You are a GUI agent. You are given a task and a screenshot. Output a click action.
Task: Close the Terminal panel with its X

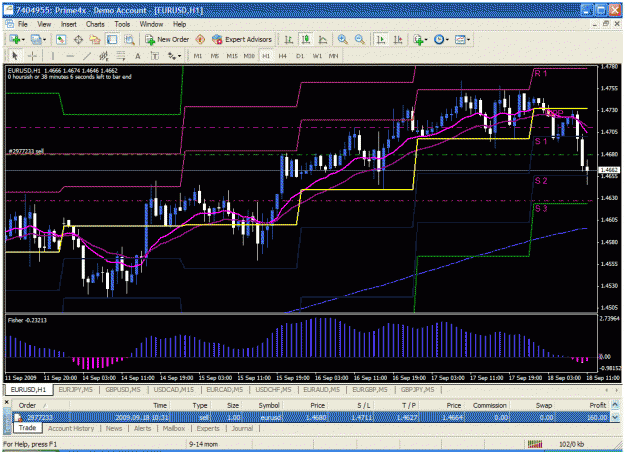pyautogui.click(x=6, y=403)
